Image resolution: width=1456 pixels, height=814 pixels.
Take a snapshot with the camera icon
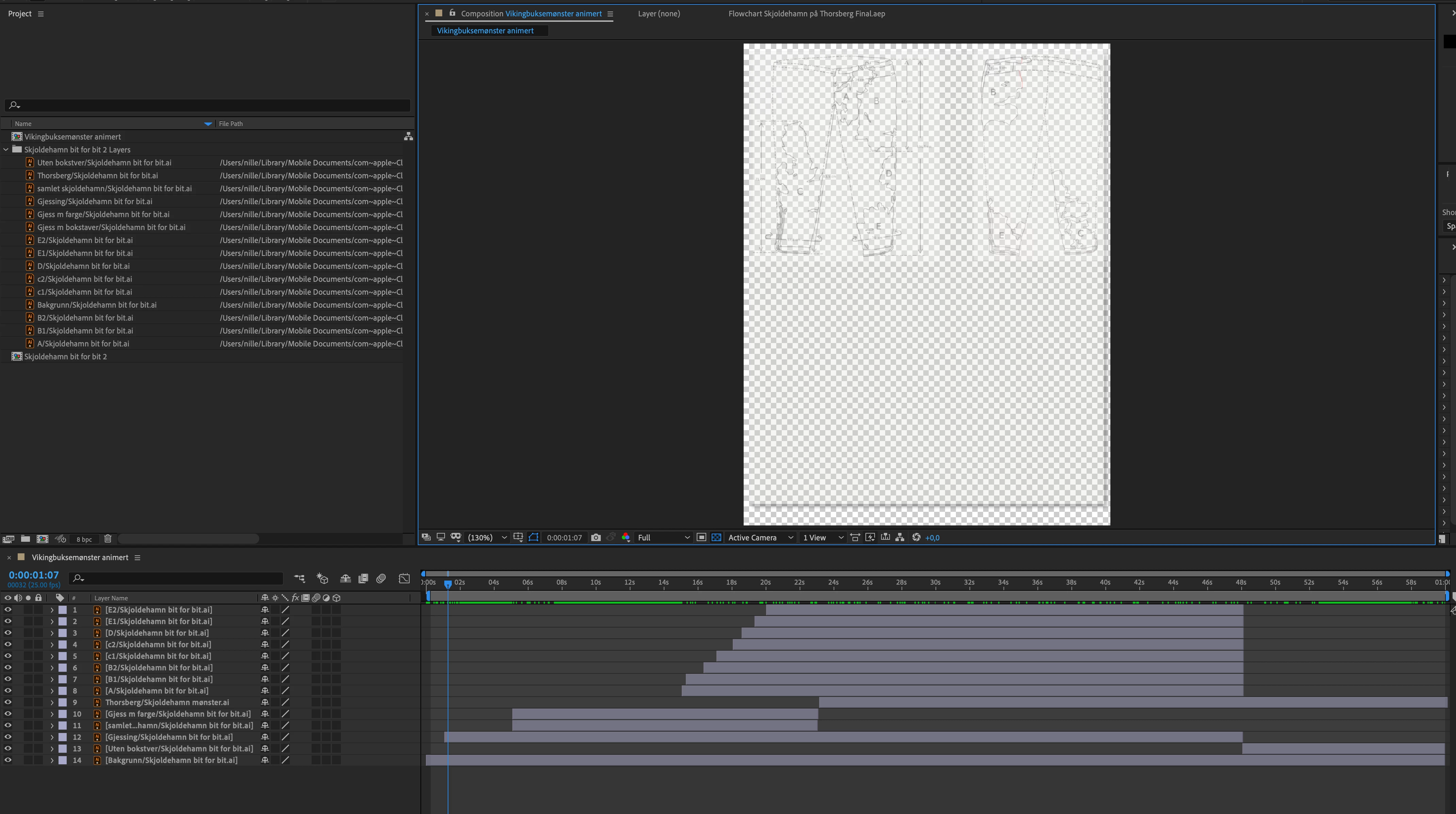[596, 538]
